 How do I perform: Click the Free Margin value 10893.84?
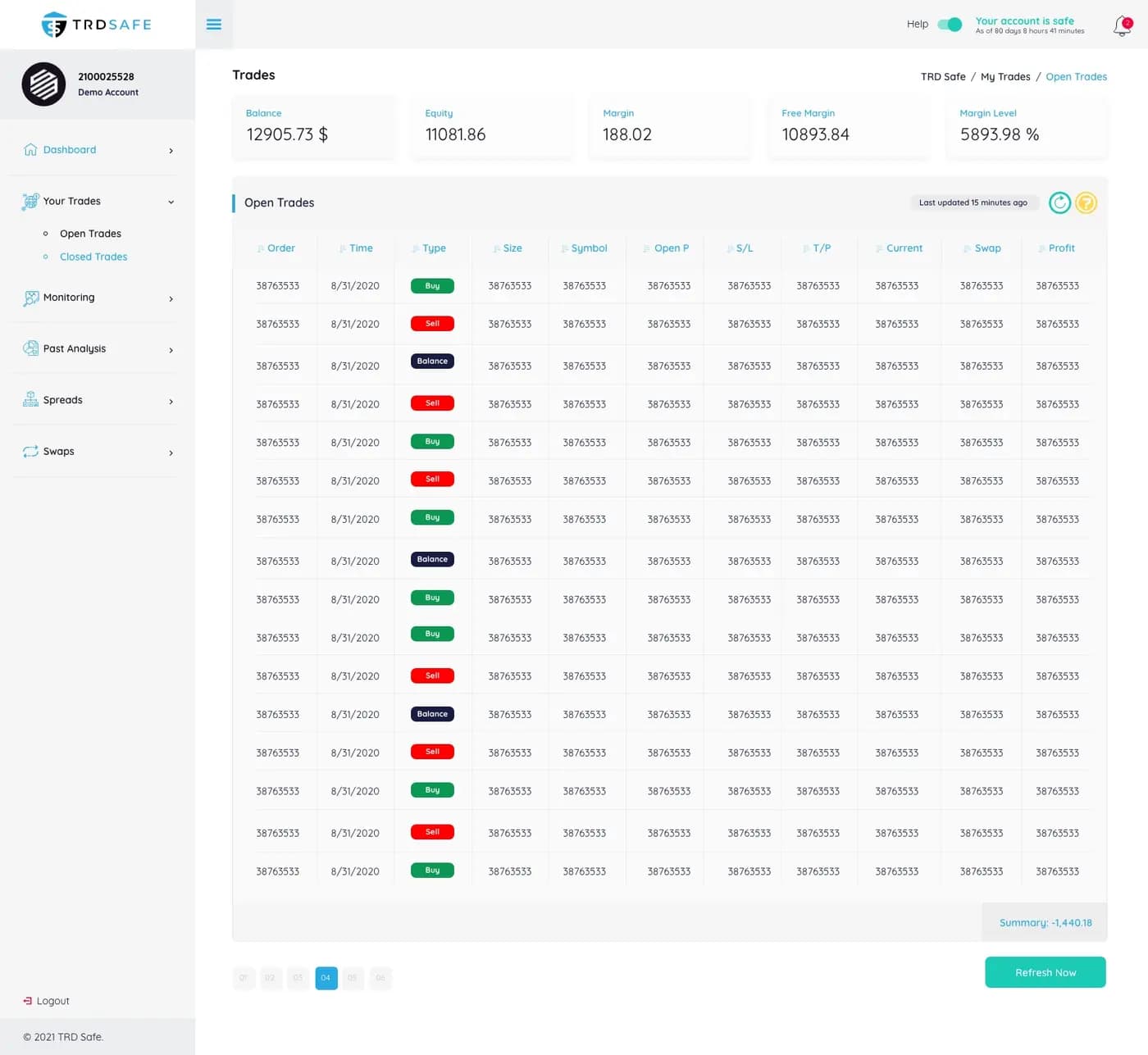pos(815,134)
